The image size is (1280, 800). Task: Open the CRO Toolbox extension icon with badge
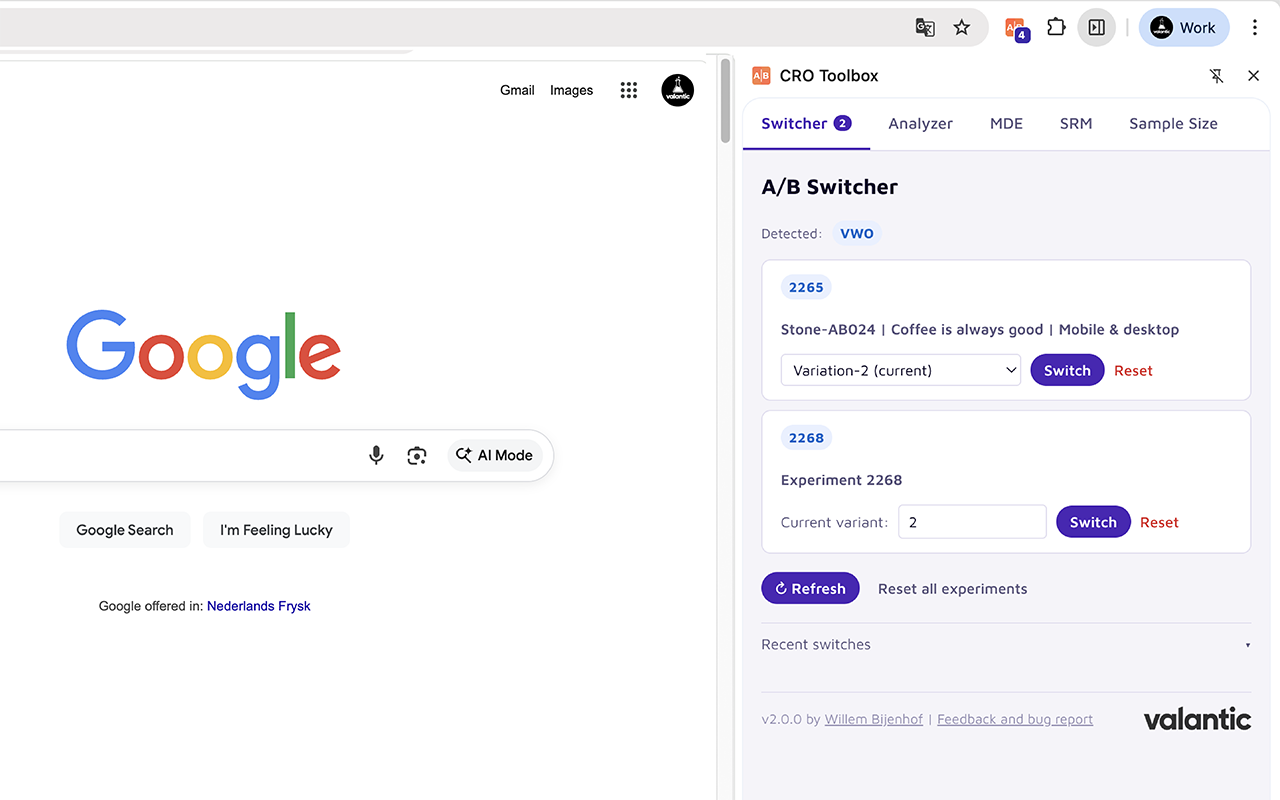pos(1016,29)
